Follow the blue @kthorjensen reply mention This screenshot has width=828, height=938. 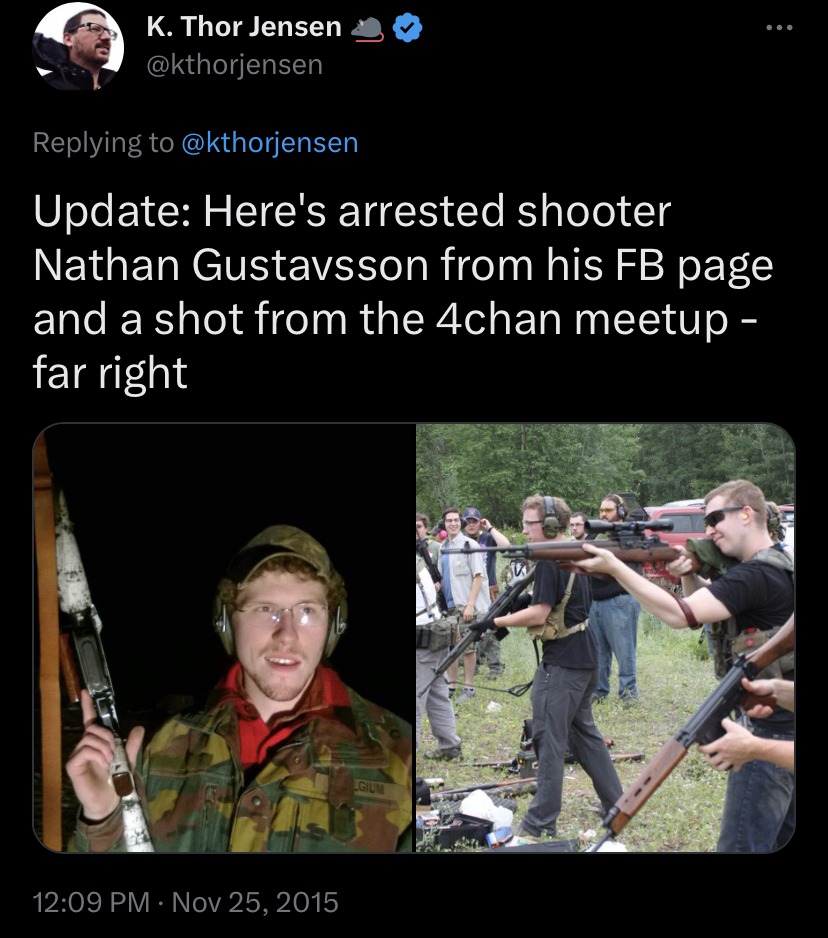point(269,143)
